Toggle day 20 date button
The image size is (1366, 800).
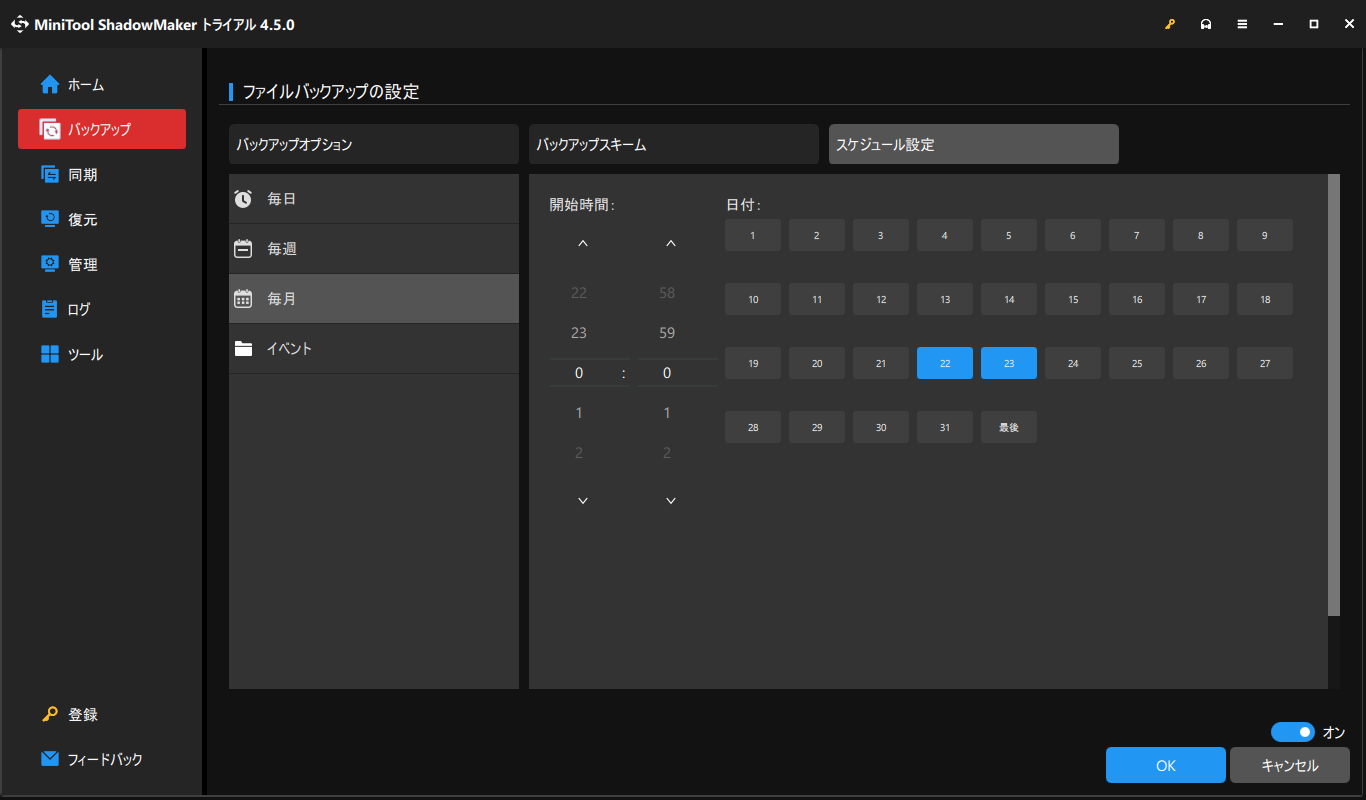tap(817, 363)
